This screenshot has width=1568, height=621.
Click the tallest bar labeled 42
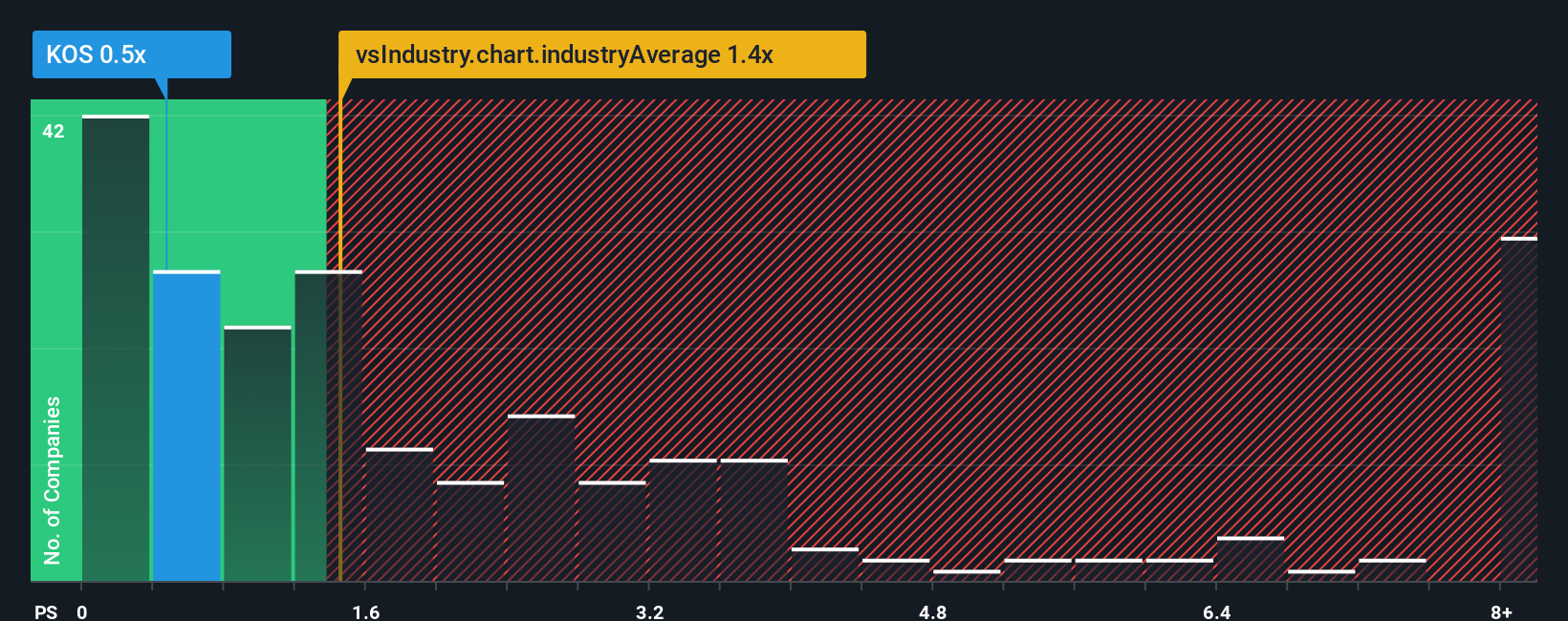tap(116, 348)
